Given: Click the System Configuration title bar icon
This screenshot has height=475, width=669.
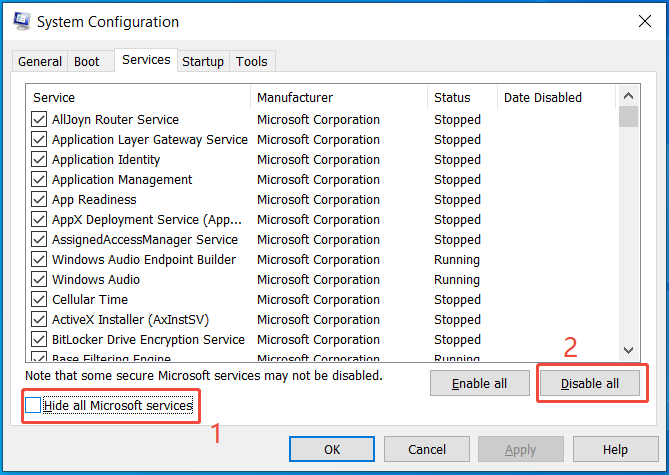Looking at the screenshot, I should 19,21.
